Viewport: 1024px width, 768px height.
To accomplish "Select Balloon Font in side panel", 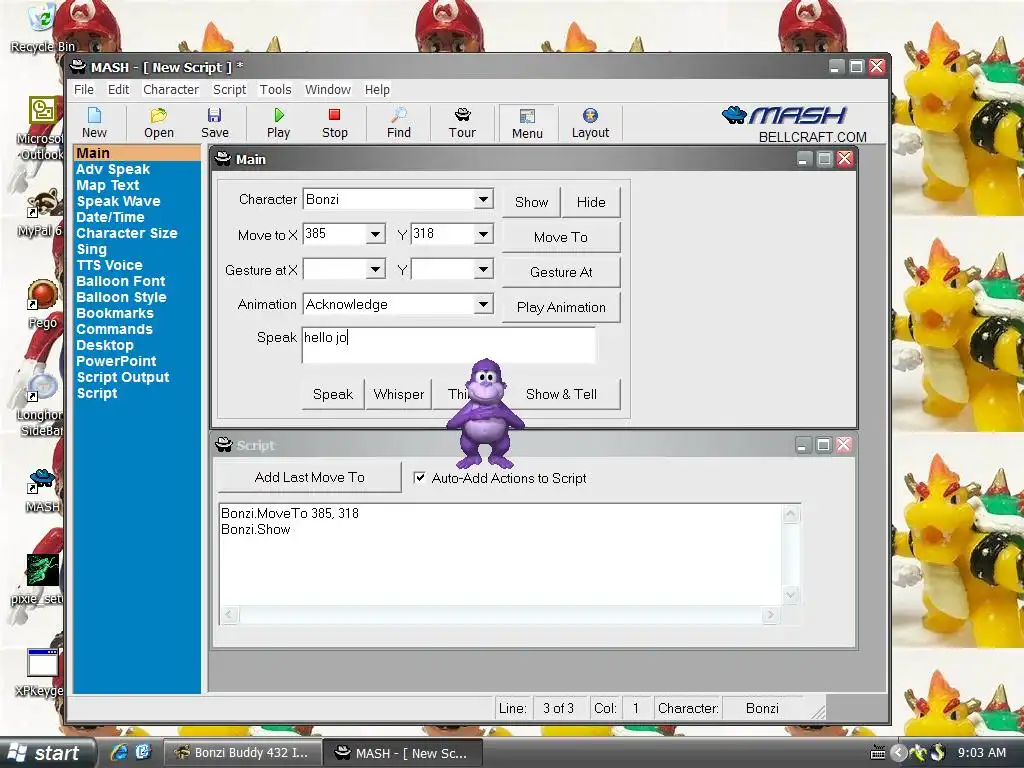I will [121, 281].
